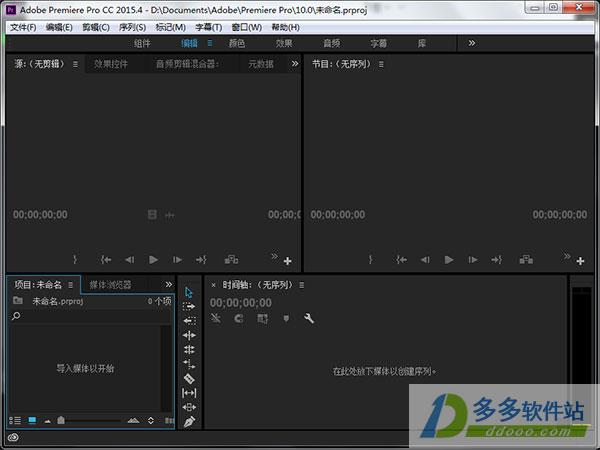Open button editor plus in Source monitor
The width and height of the screenshot is (600, 450).
(x=288, y=261)
